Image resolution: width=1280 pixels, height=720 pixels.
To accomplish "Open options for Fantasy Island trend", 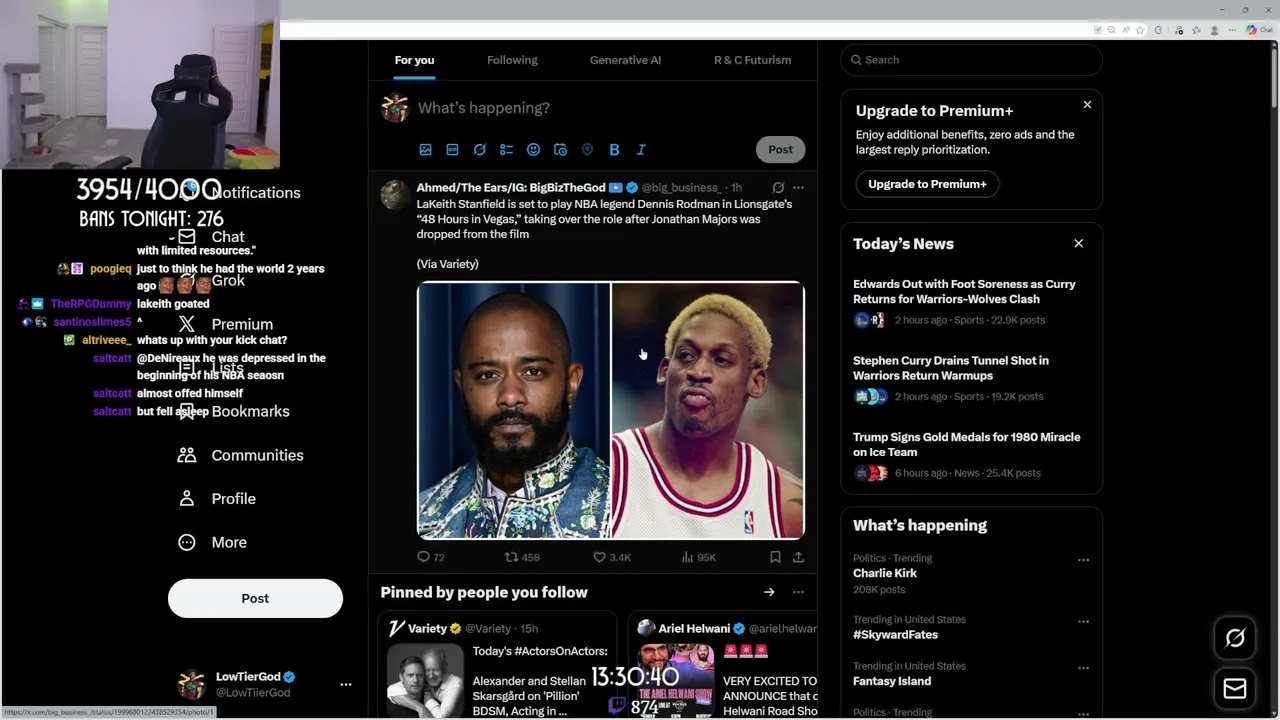I will pos(1083,667).
